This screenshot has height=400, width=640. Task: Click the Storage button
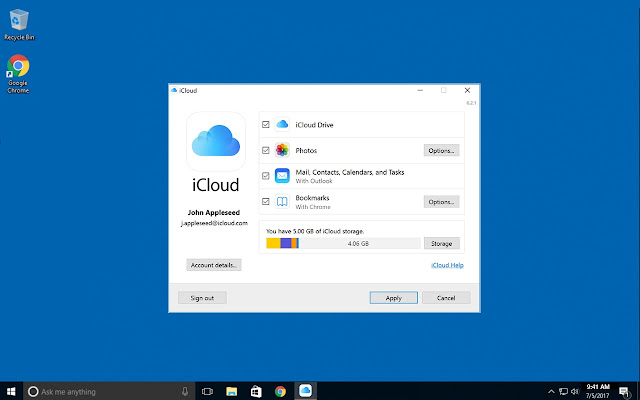(x=442, y=243)
